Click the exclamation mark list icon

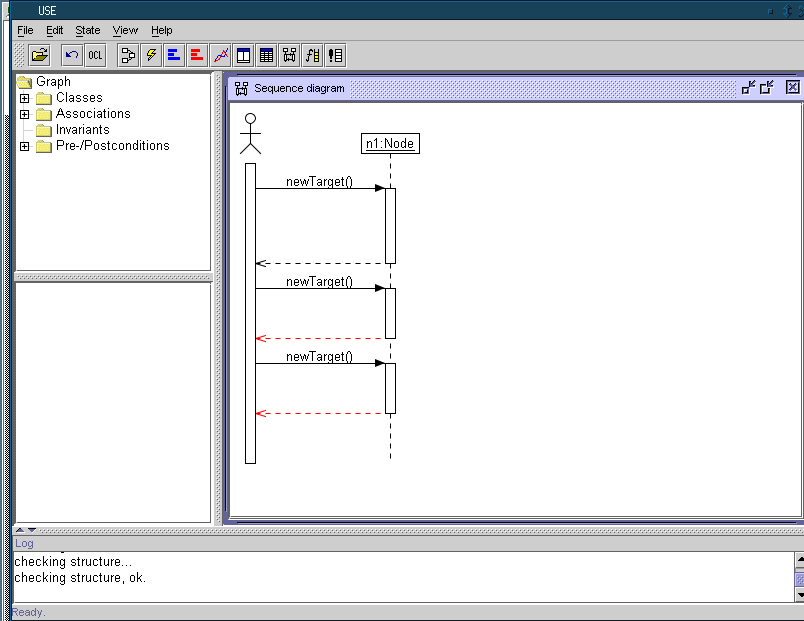pos(336,55)
